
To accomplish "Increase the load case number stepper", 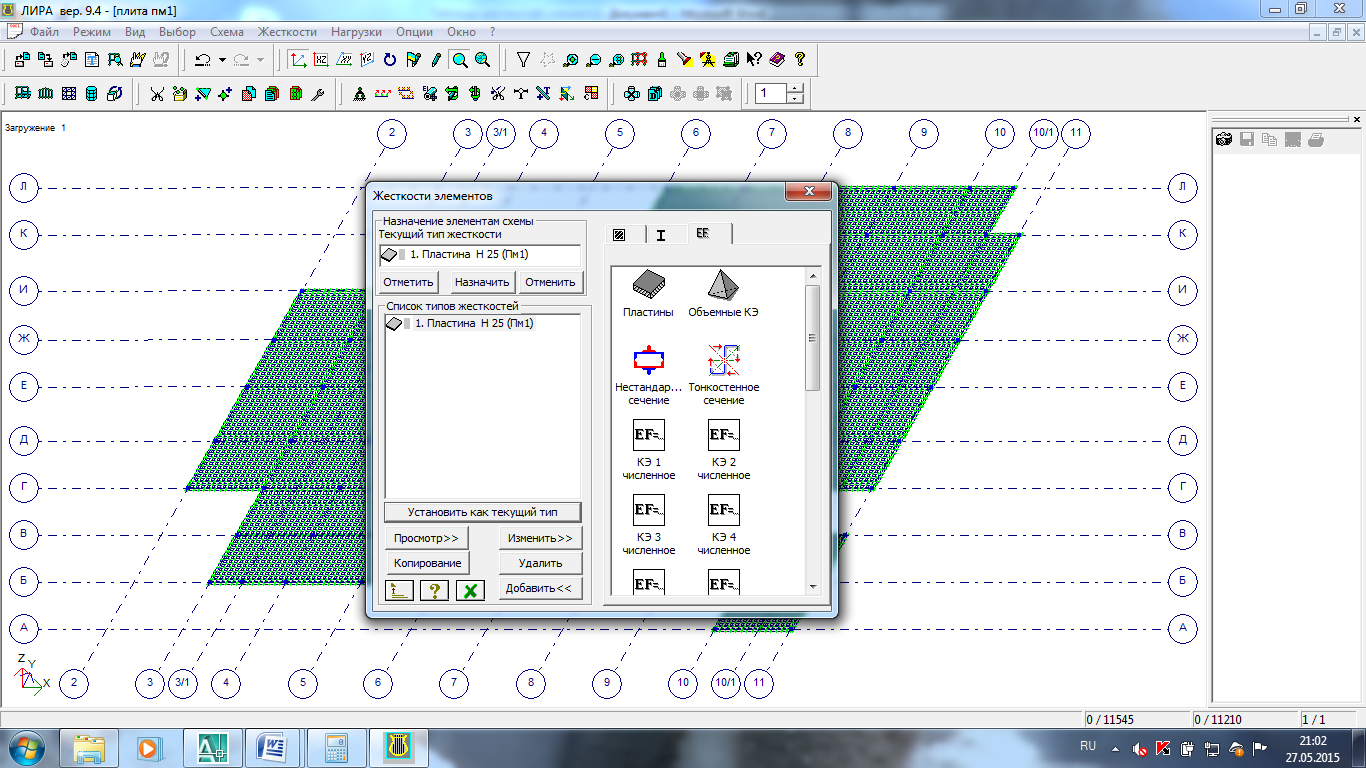I will click(x=795, y=88).
